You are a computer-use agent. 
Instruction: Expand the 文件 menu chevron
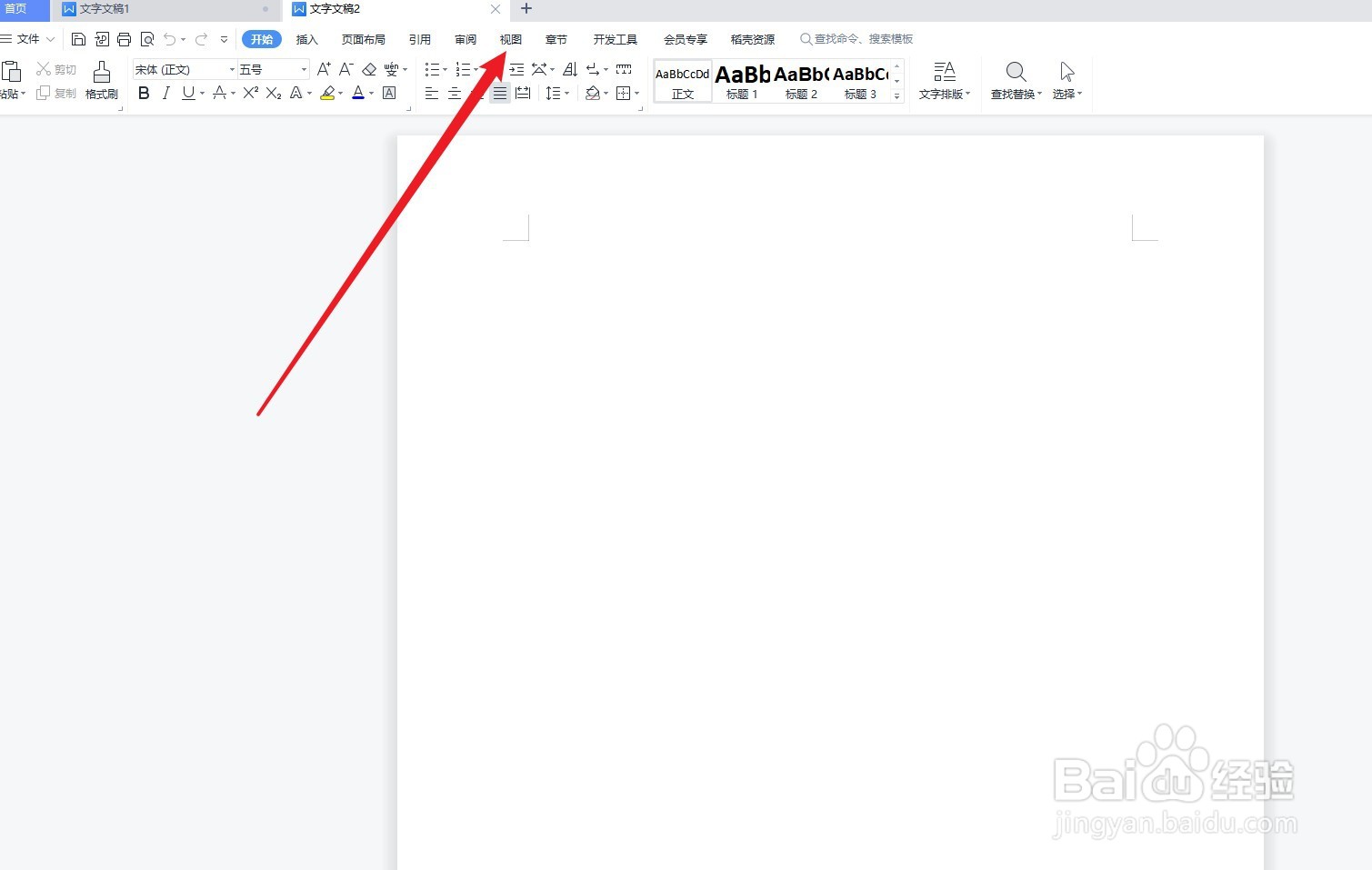point(50,39)
